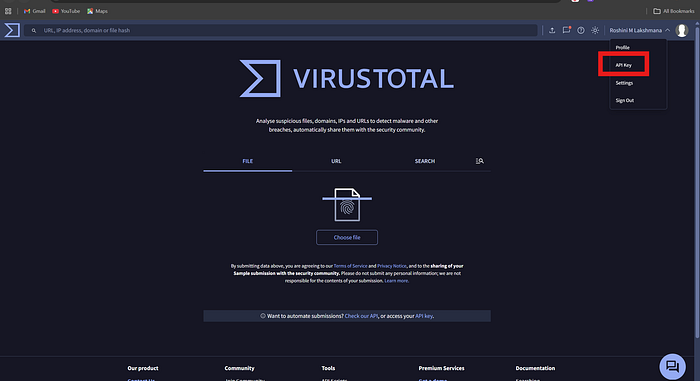Open the chat support bubble icon
The width and height of the screenshot is (700, 381).
coord(672,366)
